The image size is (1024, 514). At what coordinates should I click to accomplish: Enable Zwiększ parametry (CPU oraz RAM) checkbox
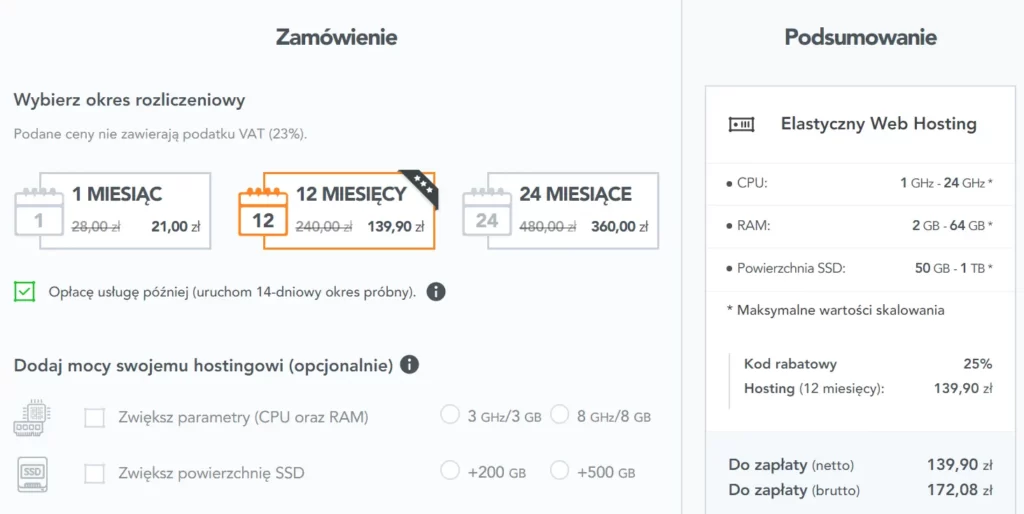point(95,417)
